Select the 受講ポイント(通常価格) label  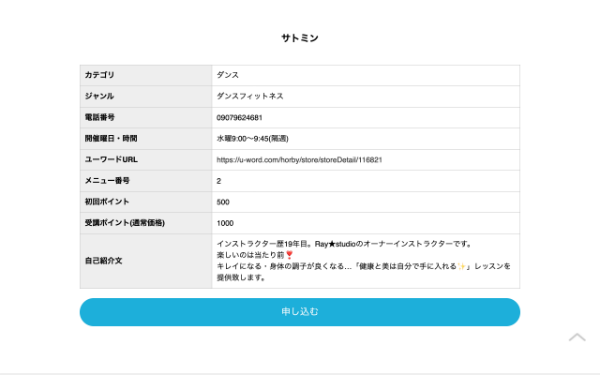pyautogui.click(x=125, y=223)
